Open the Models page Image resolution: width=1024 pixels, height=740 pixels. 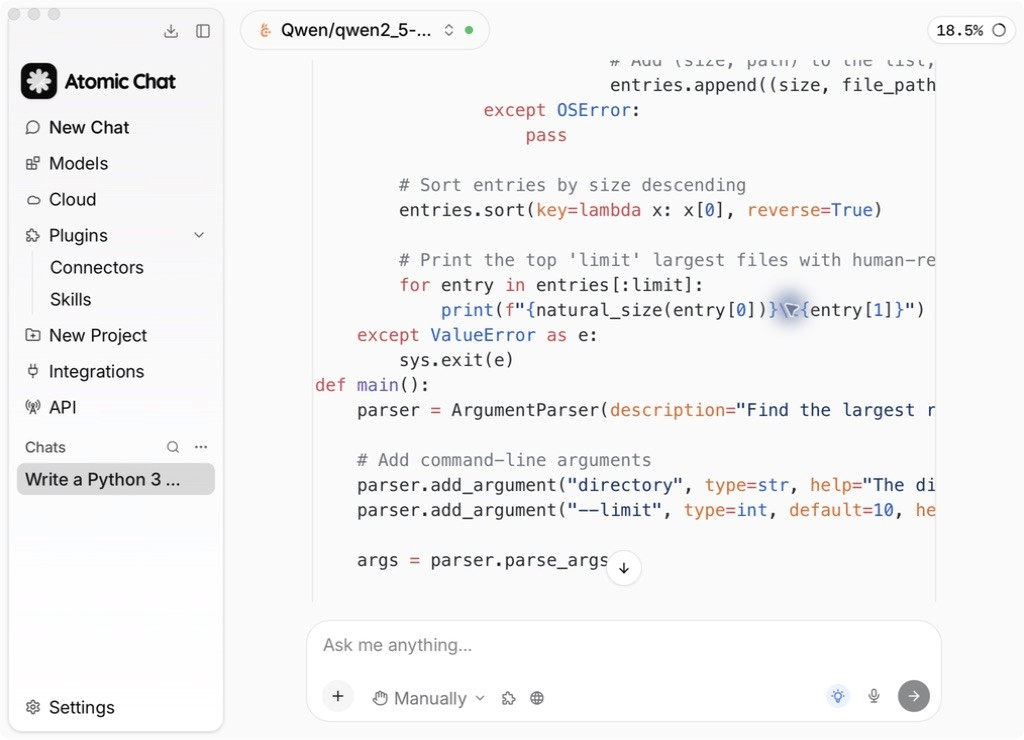click(x=78, y=163)
